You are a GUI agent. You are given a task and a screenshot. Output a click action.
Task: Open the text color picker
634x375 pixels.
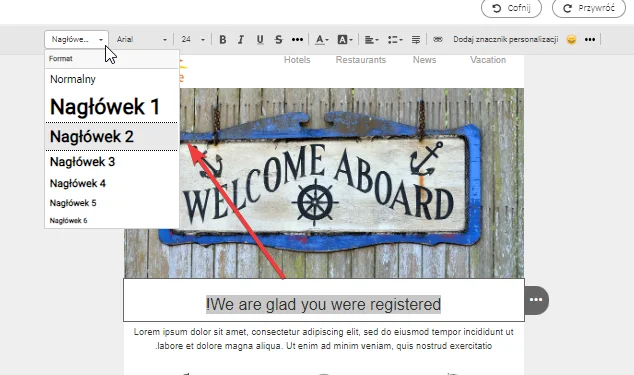click(321, 40)
